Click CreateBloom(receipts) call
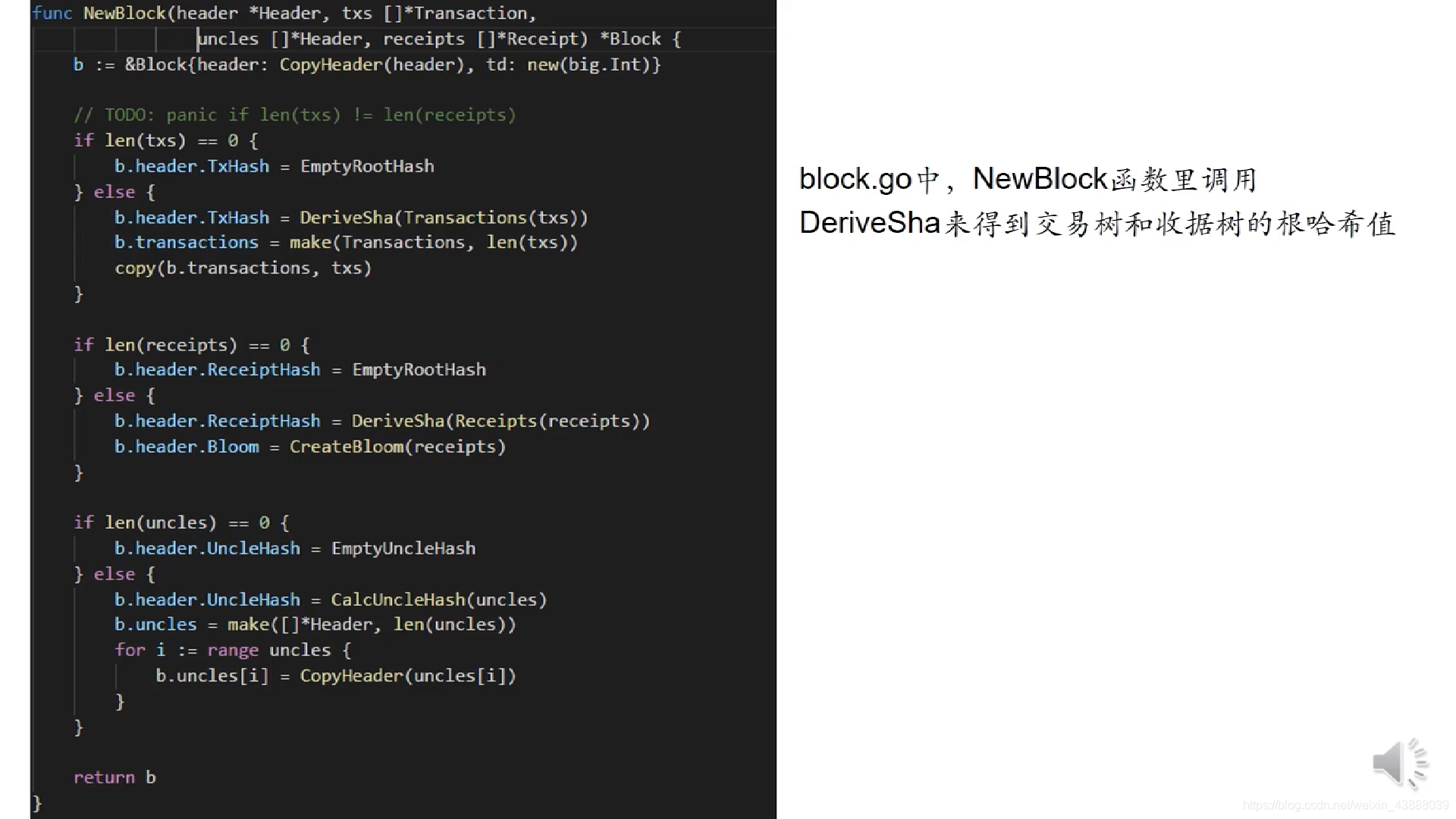1456x819 pixels. tap(397, 447)
